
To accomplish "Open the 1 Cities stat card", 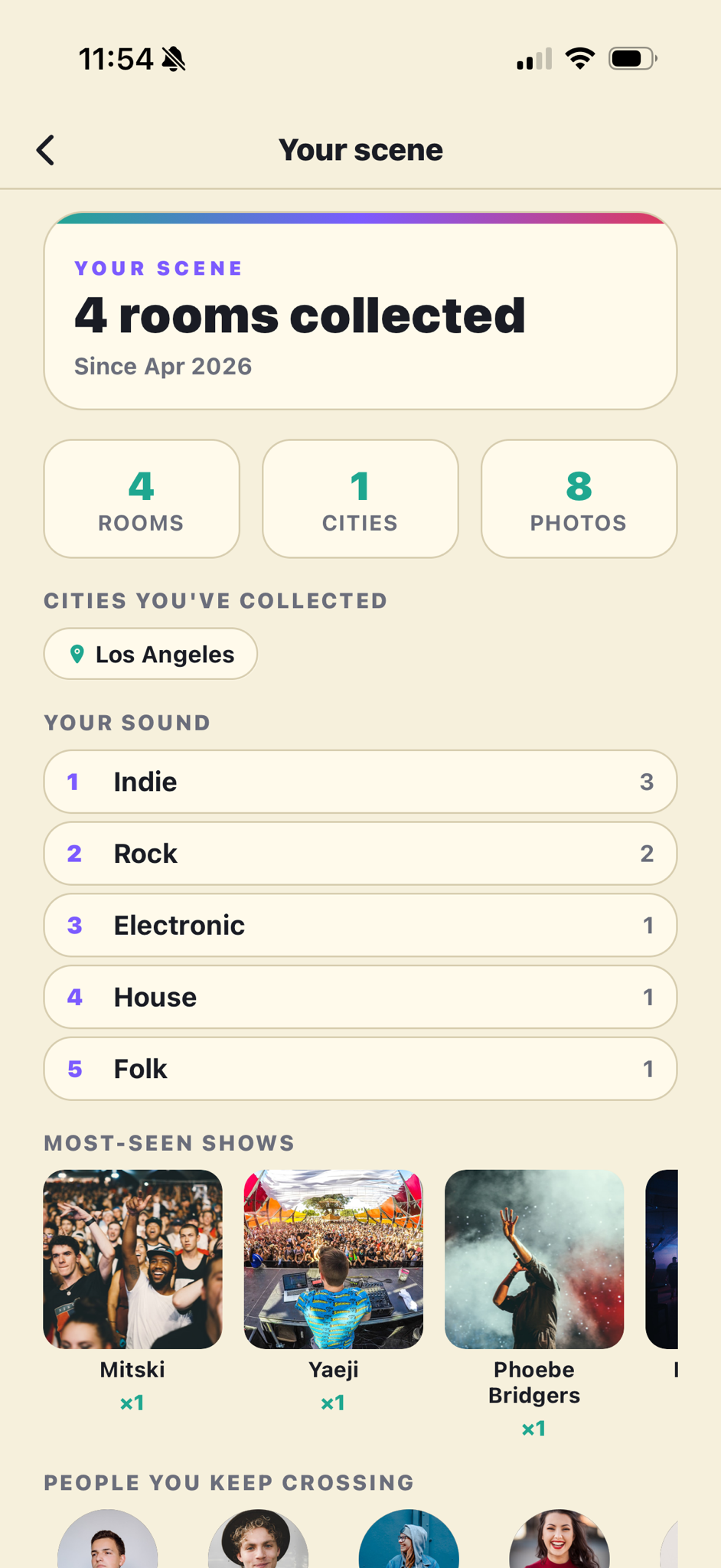I will (x=360, y=498).
